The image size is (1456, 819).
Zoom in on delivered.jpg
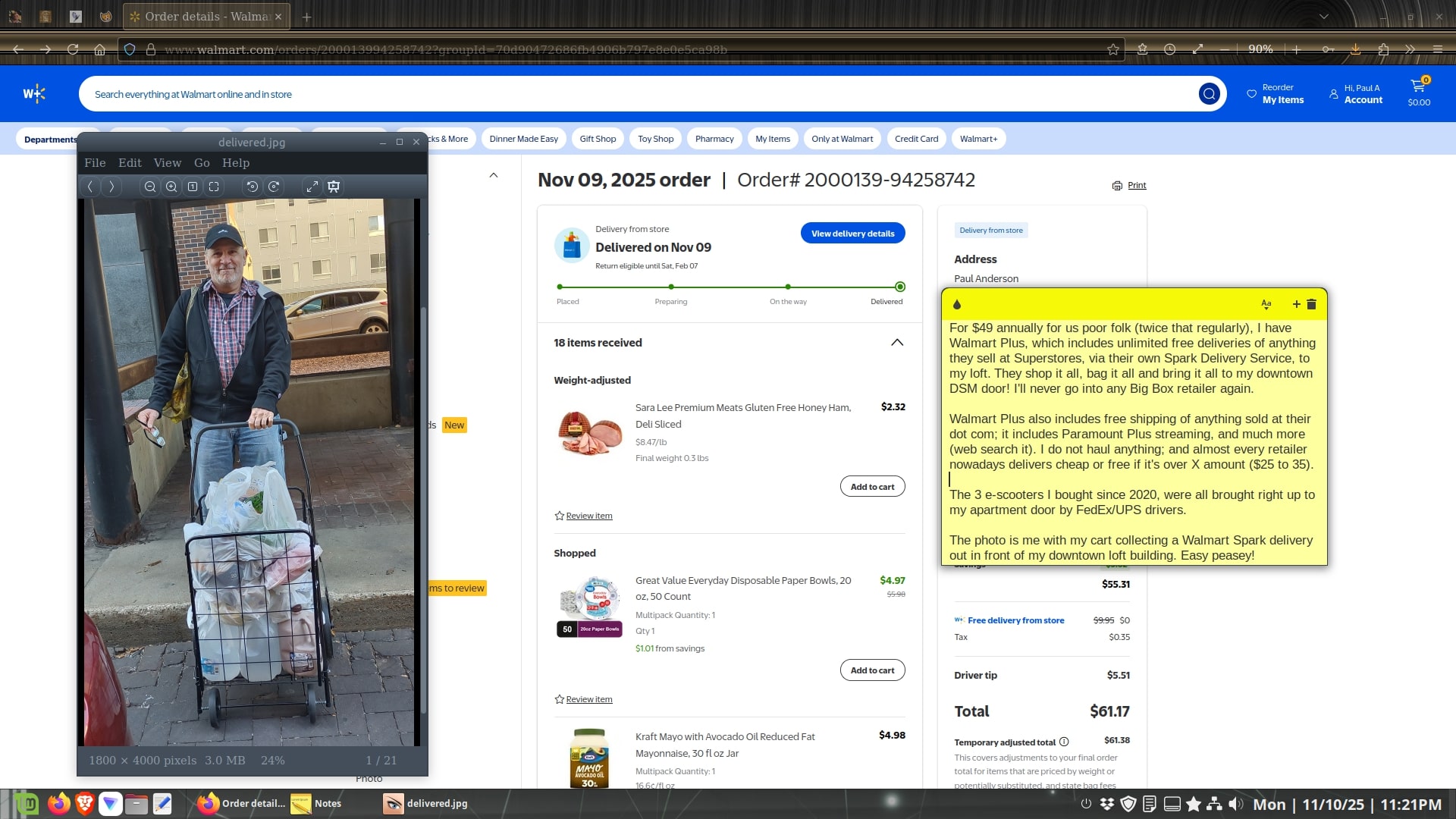[171, 187]
